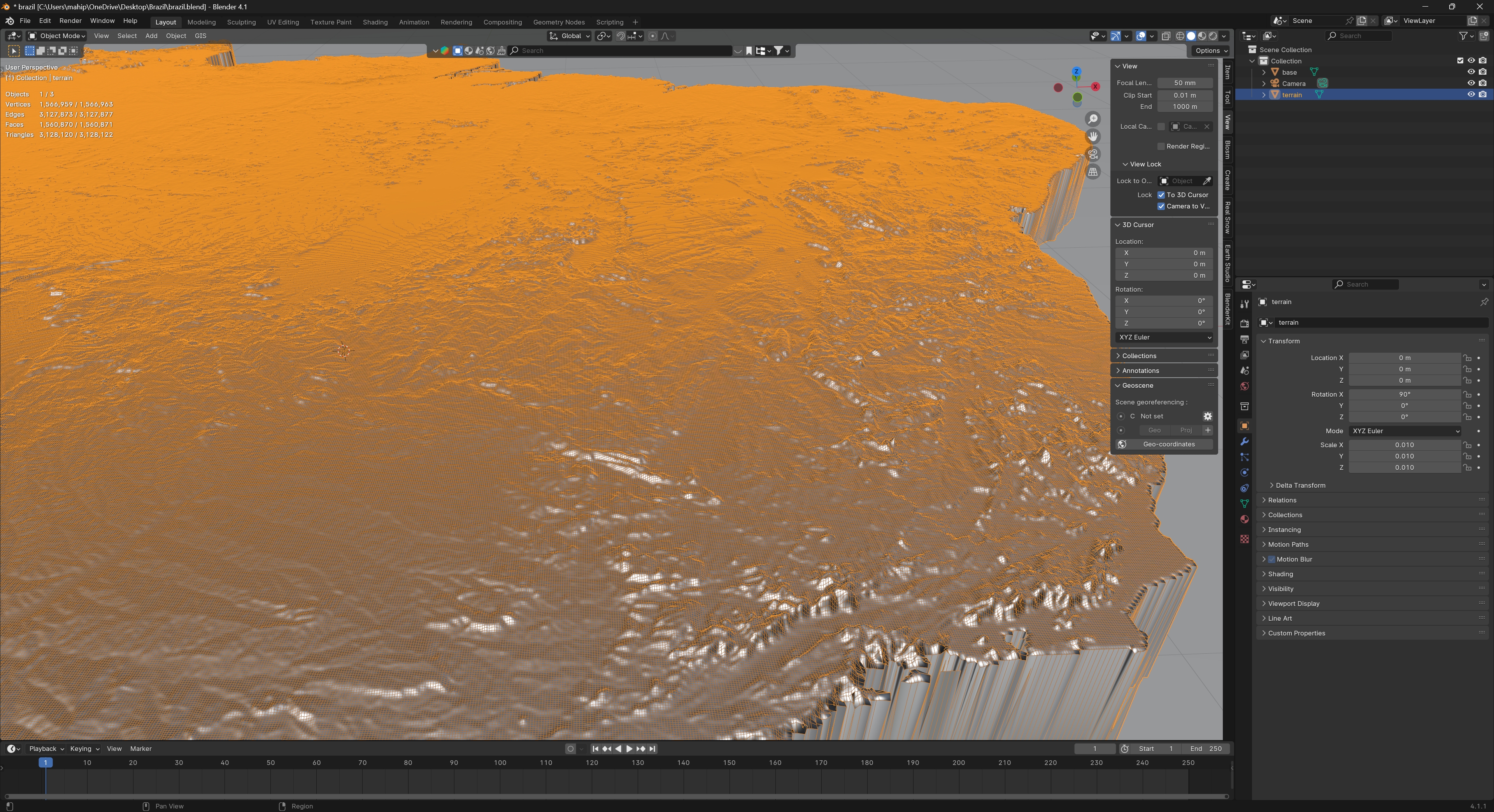The image size is (1494, 812).
Task: Switch to the Shading workspace tab
Action: 375,22
